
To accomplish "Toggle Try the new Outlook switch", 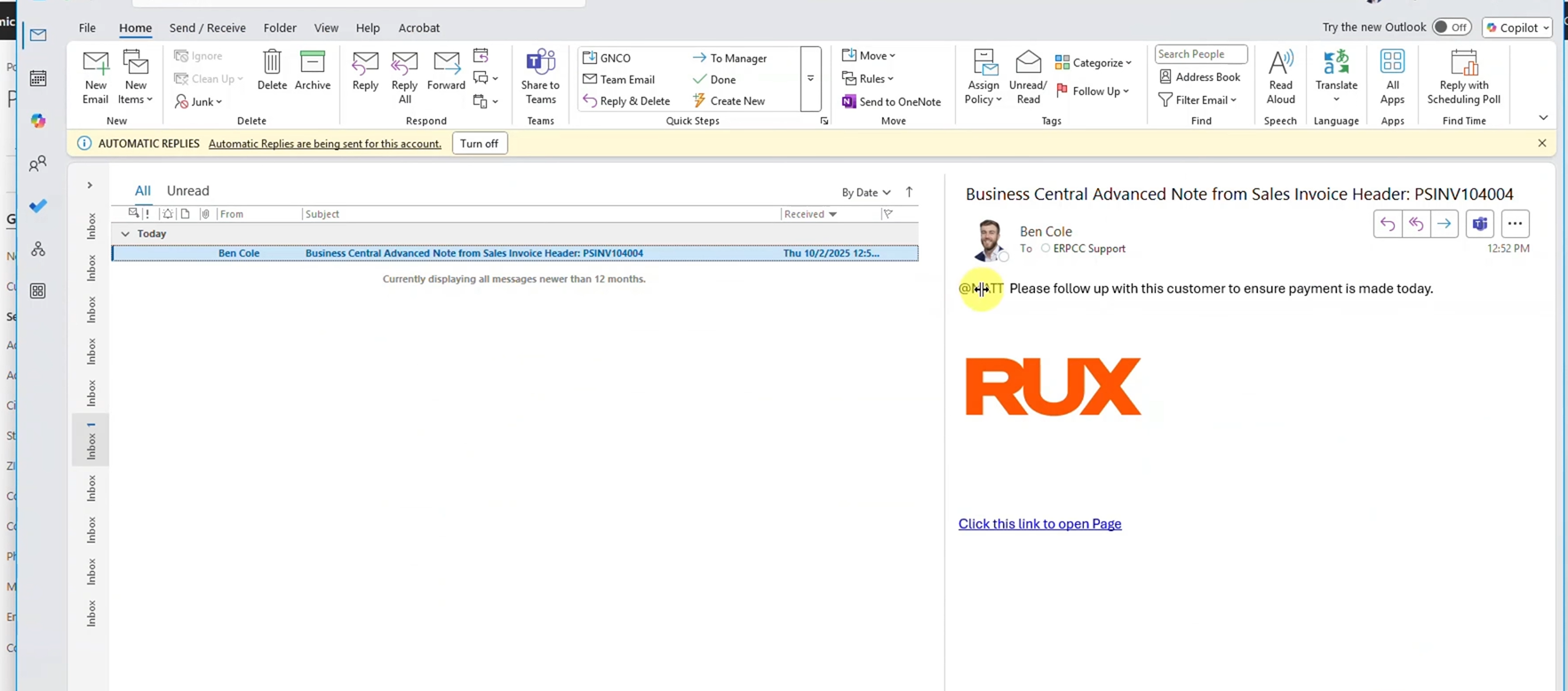I will coord(1452,28).
